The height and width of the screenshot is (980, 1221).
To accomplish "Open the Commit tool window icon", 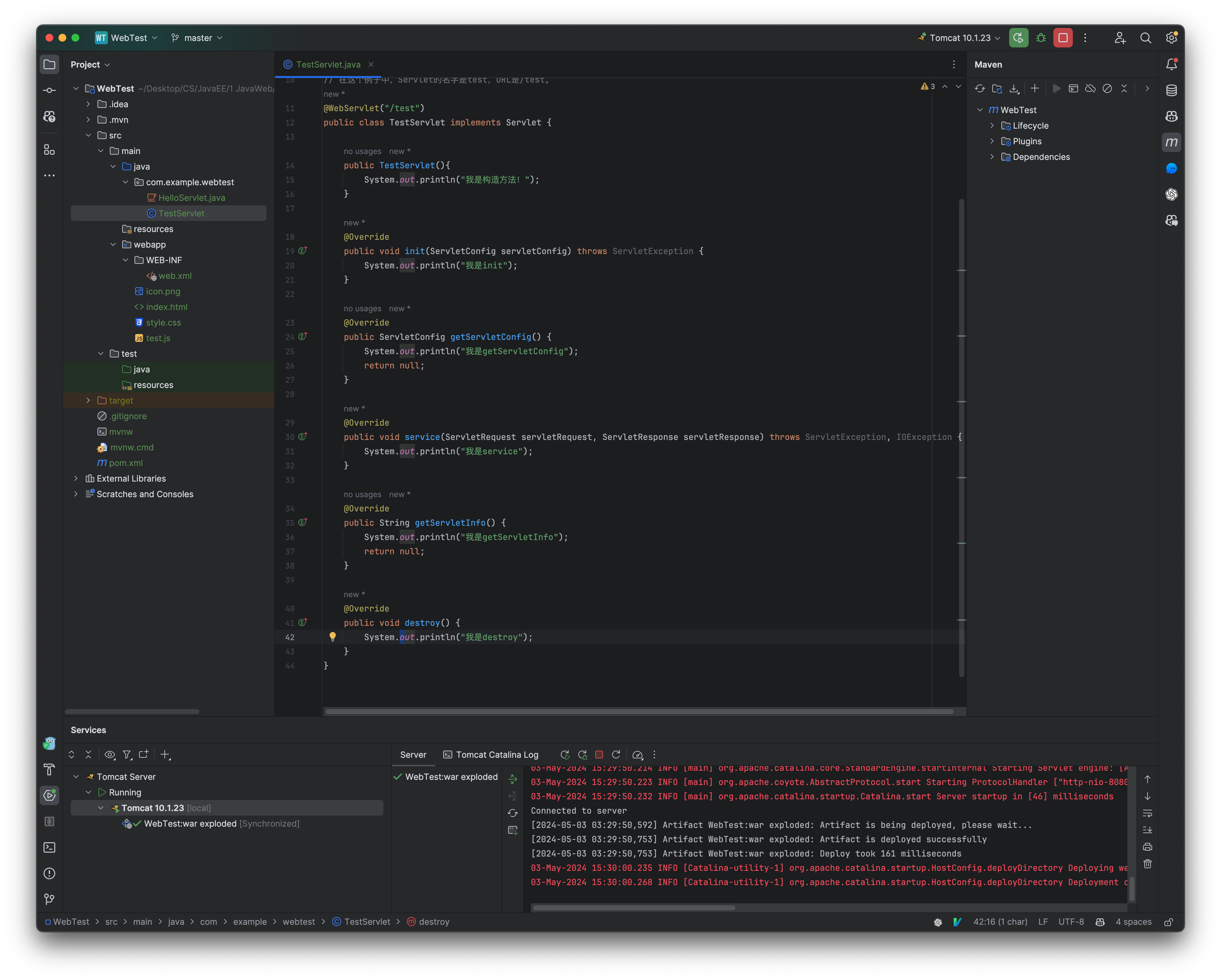I will (x=49, y=89).
